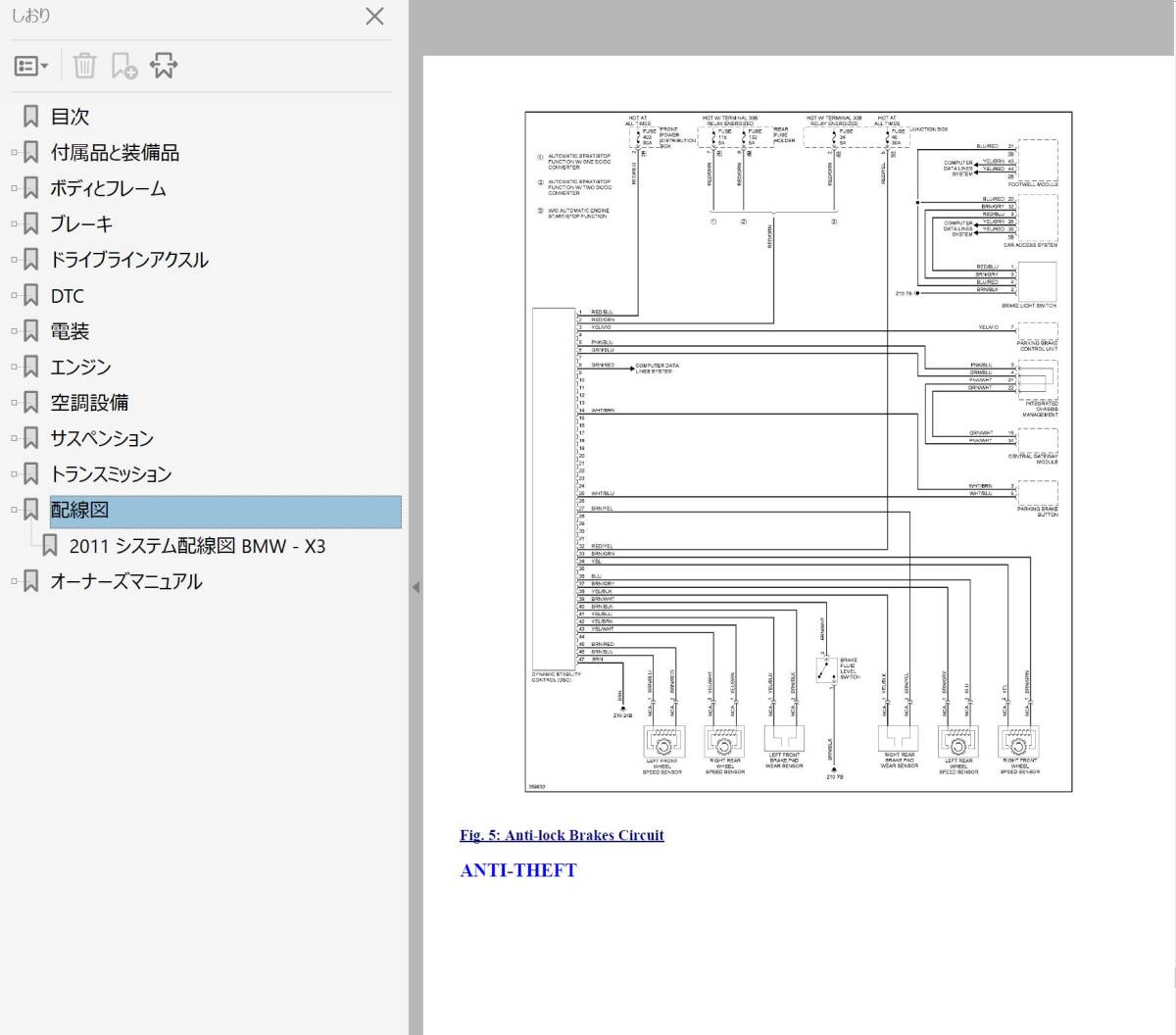
Task: Click the find current bookmark icon
Action: point(164,66)
